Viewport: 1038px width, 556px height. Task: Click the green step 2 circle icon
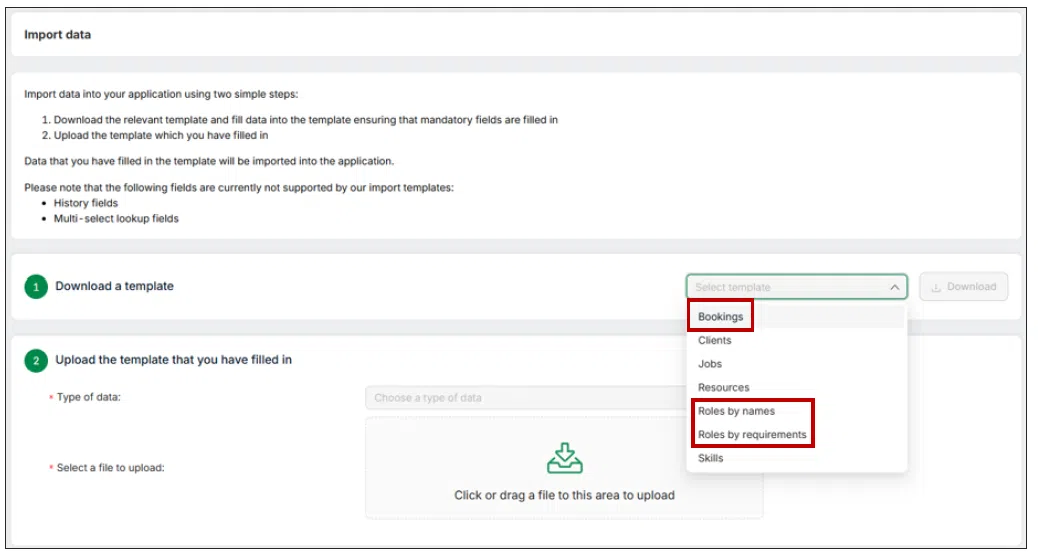click(x=36, y=361)
